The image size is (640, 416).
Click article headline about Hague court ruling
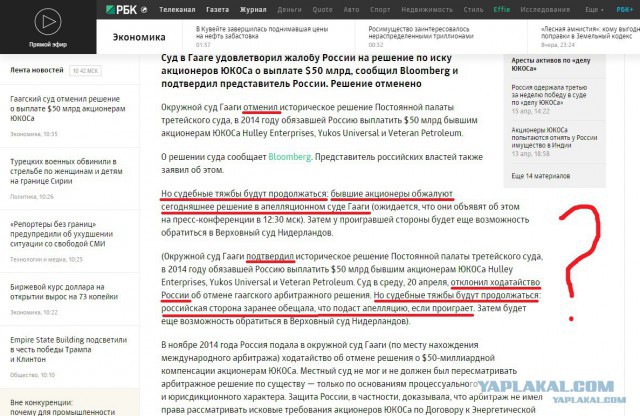tap(309, 71)
